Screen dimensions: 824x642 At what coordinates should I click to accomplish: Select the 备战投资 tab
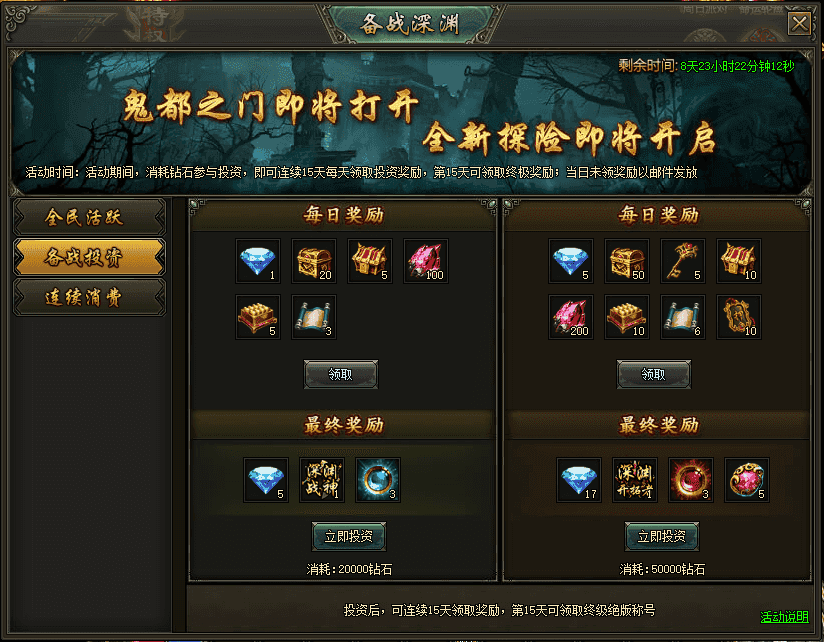pos(89,257)
